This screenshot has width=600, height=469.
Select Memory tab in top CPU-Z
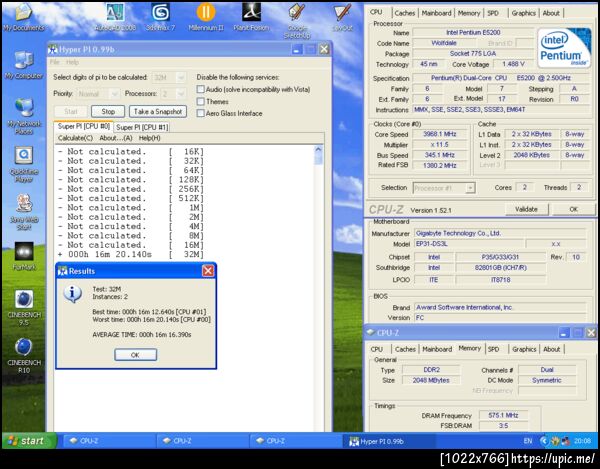coord(469,13)
